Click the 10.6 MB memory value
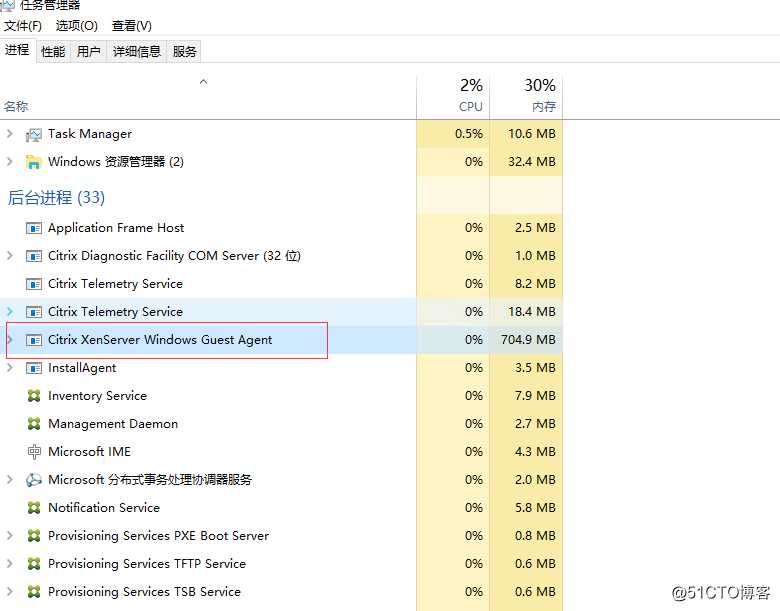 532,134
